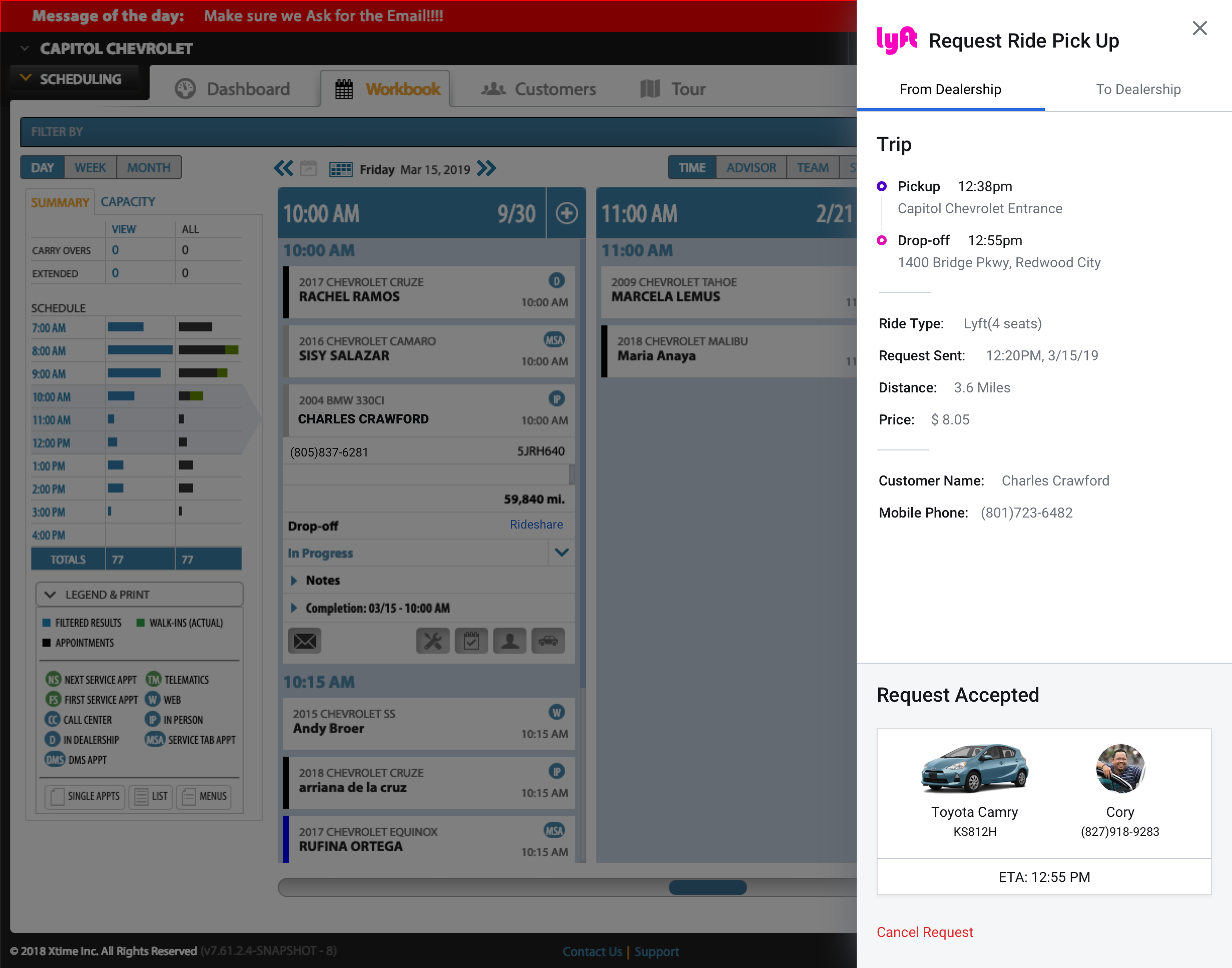
Task: Add appointment plus icon at 10:00 AM
Action: [x=566, y=214]
